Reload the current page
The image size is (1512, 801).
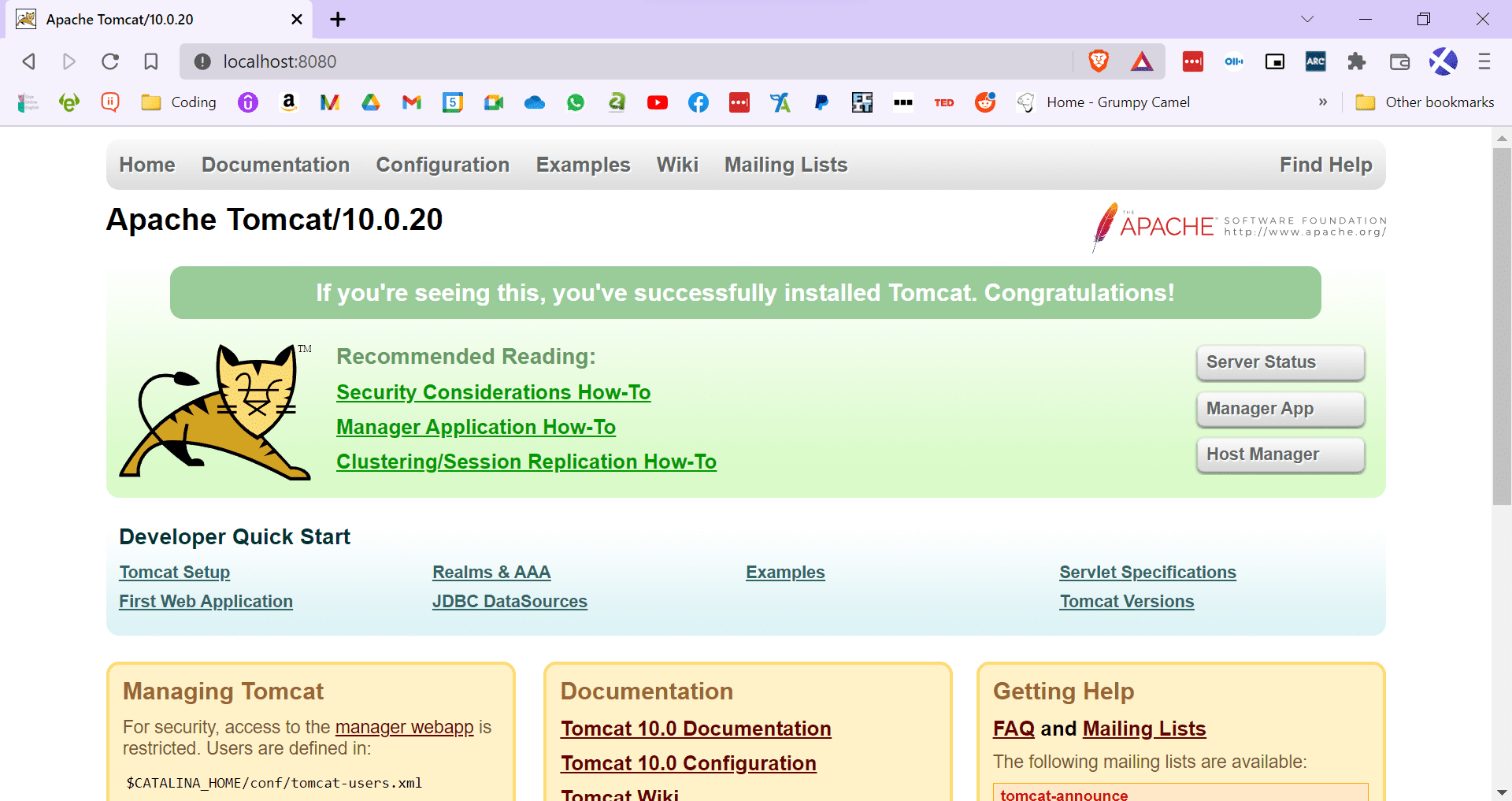point(109,61)
